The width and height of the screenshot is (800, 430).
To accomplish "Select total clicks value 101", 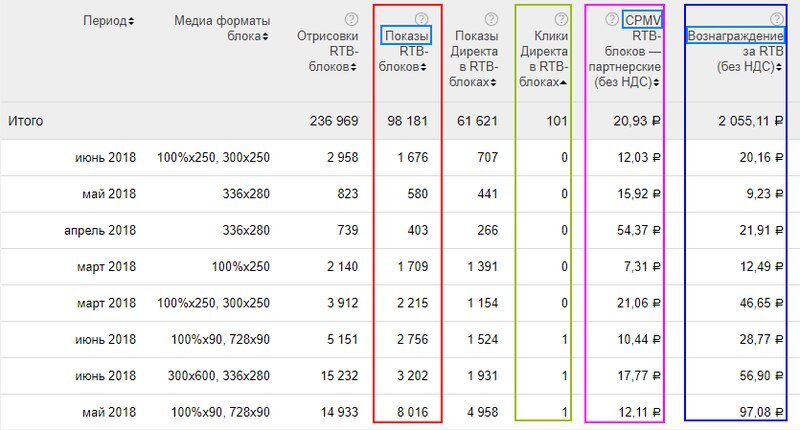I will (557, 121).
